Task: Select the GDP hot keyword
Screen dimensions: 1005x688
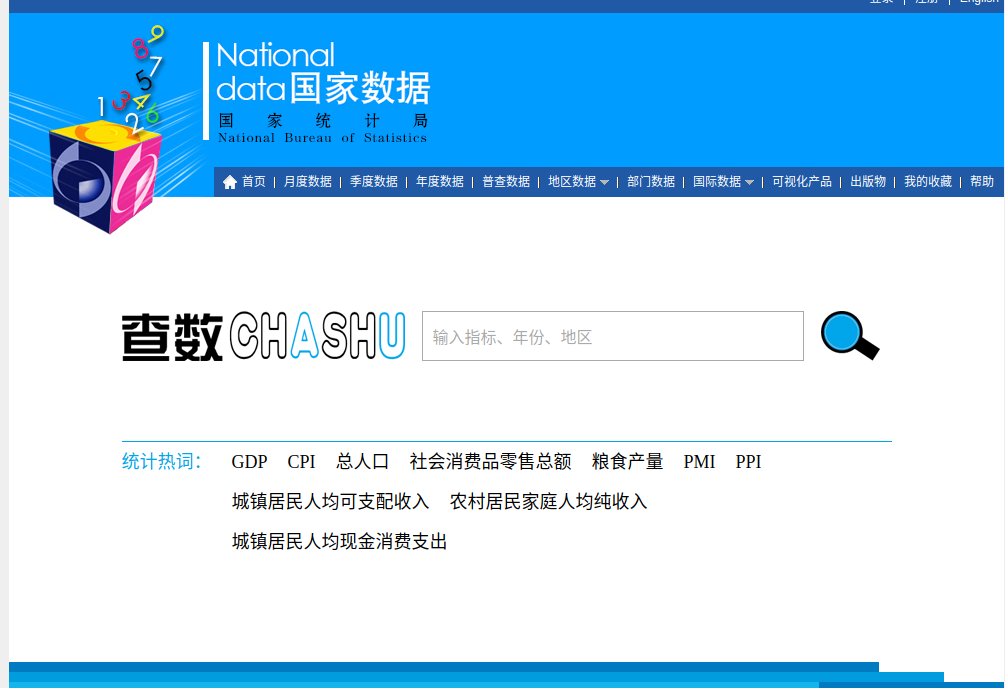Action: [x=249, y=462]
